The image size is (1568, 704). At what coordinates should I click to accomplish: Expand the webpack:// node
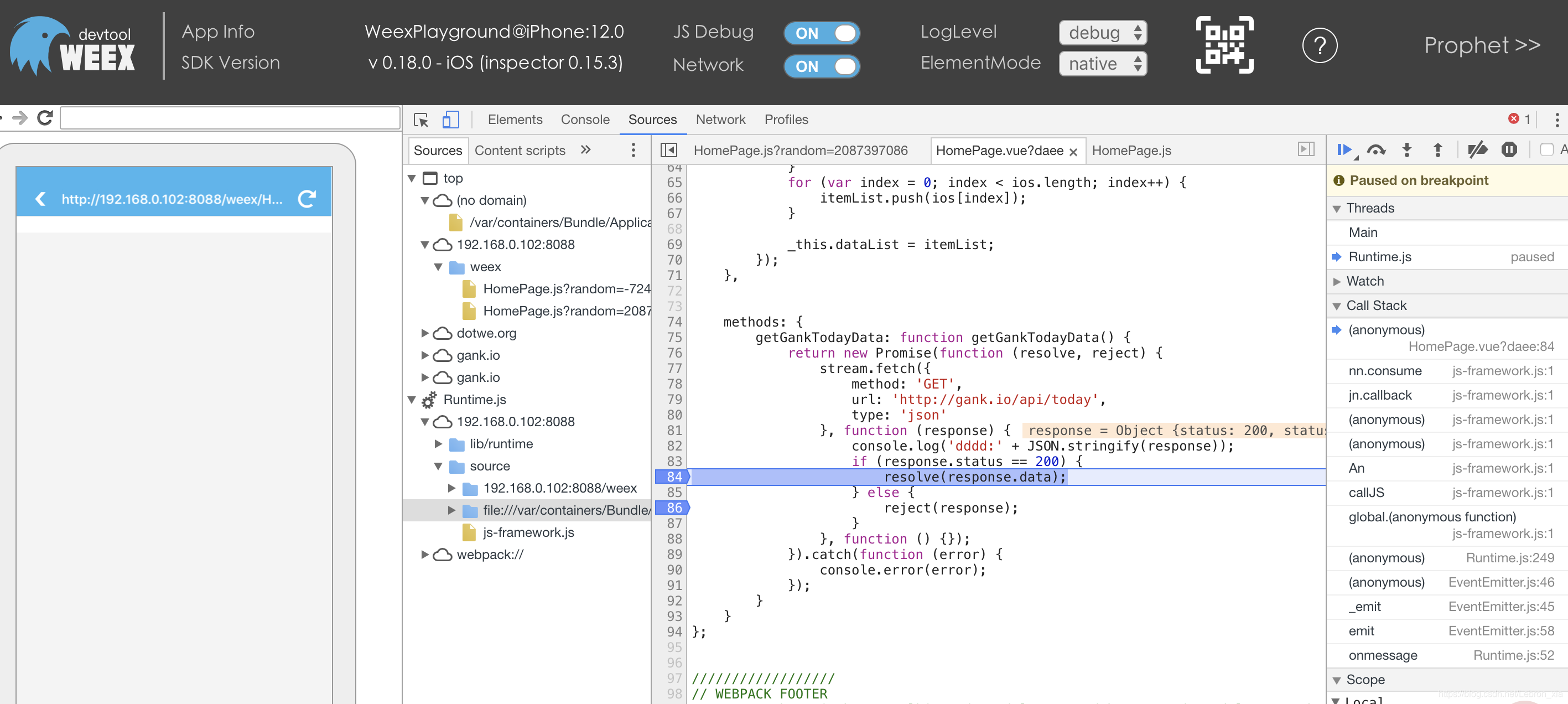[425, 555]
